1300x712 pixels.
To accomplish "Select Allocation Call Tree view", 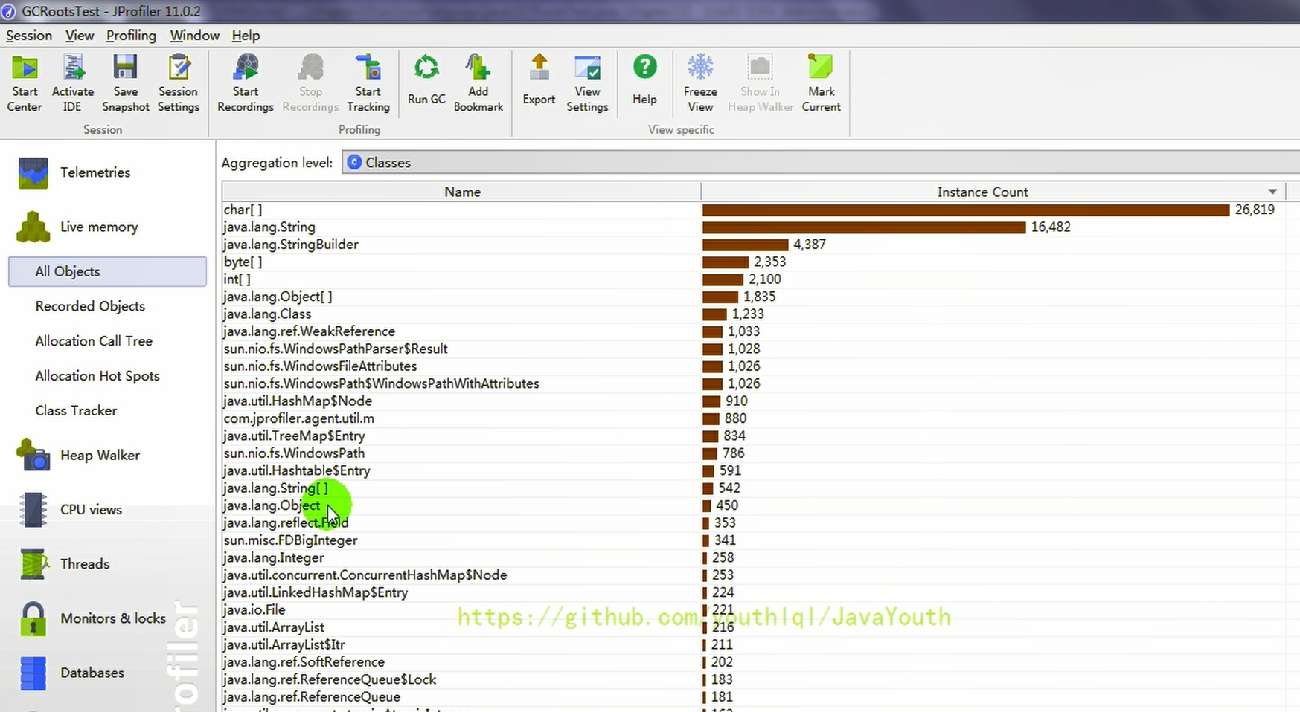I will [x=94, y=341].
